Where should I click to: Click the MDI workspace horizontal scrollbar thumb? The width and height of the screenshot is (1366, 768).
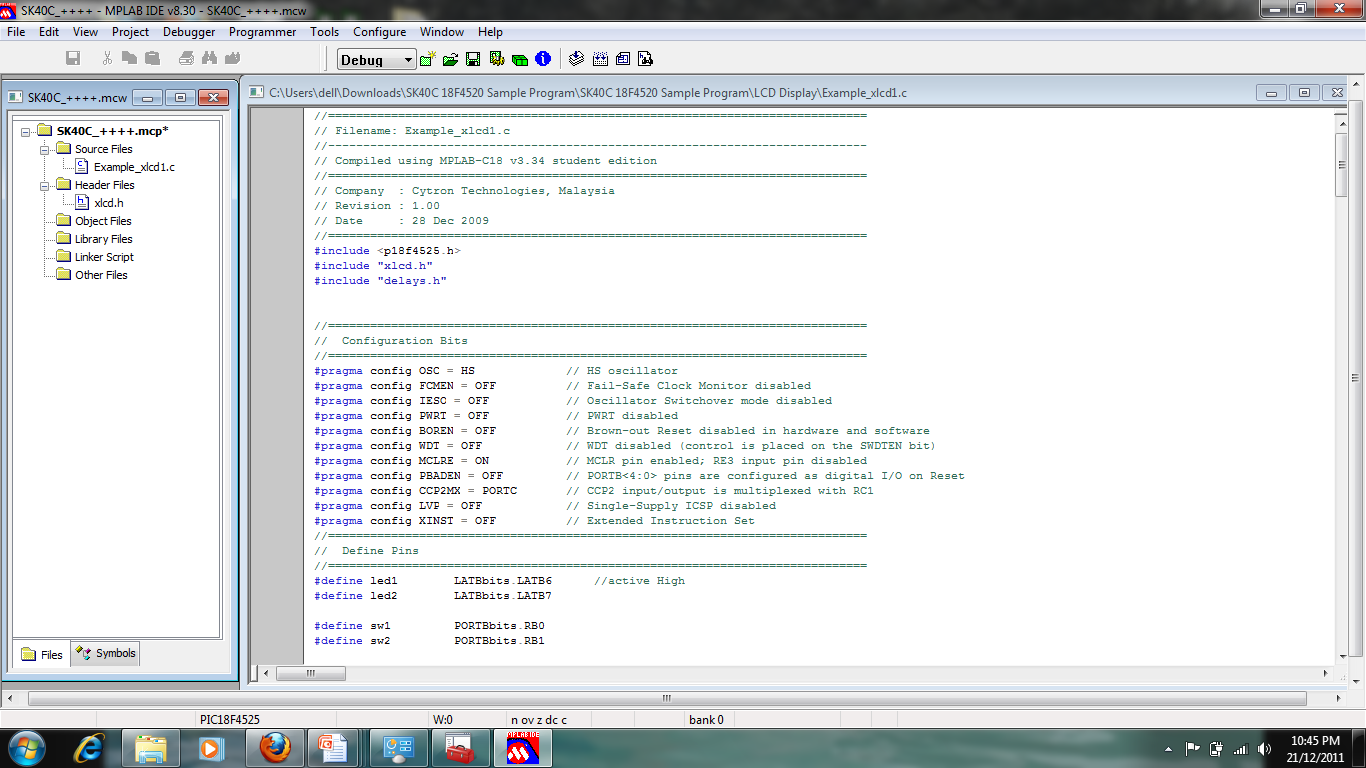666,698
